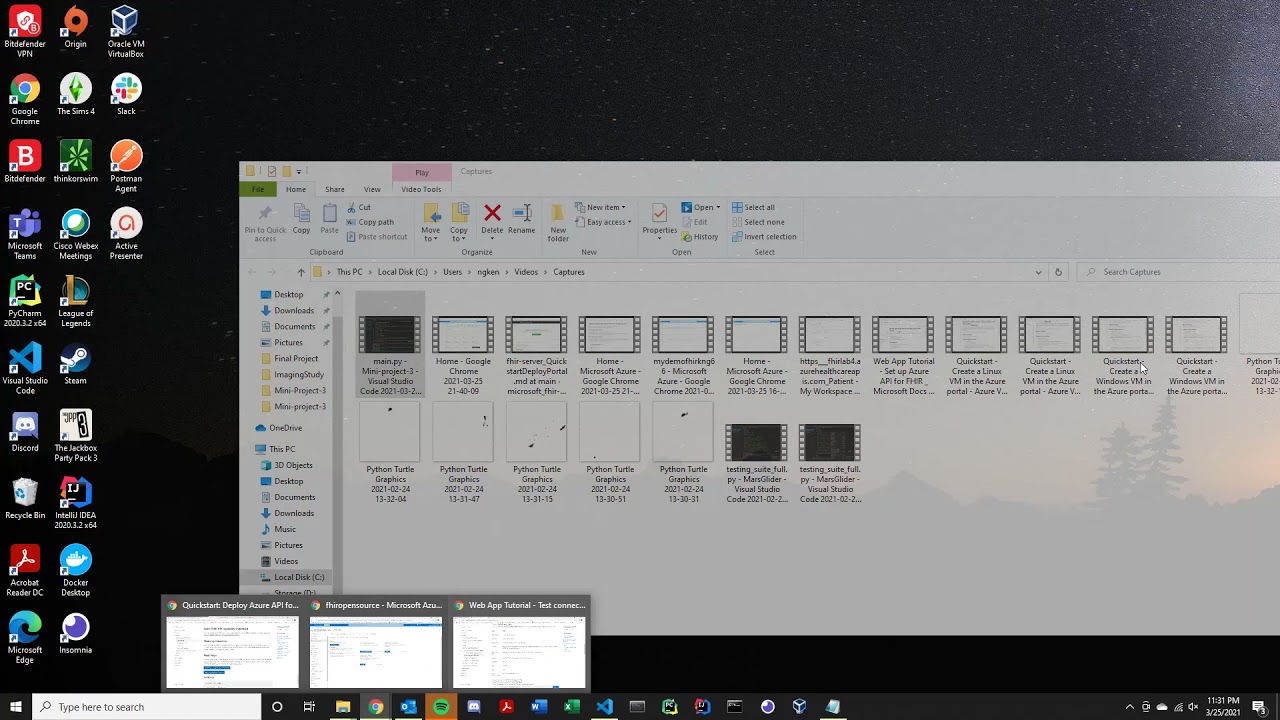Open the Video Tools tab

[421, 189]
